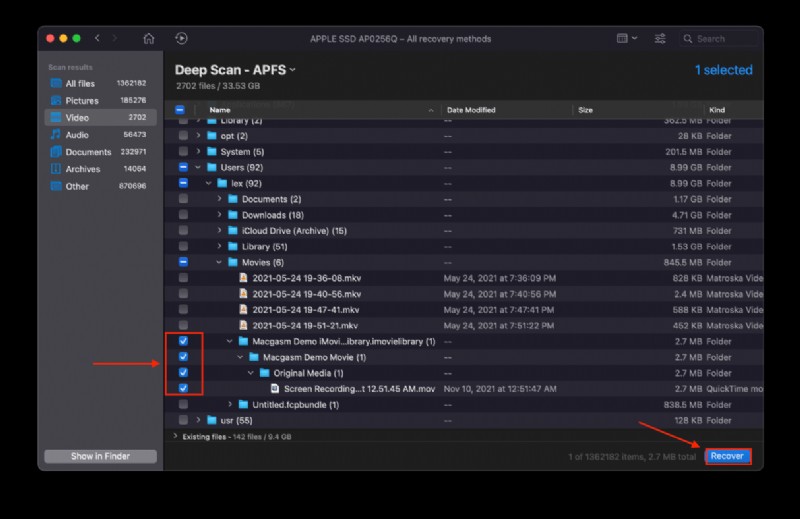Click the Audio music note icon
The height and width of the screenshot is (519, 800).
point(56,135)
